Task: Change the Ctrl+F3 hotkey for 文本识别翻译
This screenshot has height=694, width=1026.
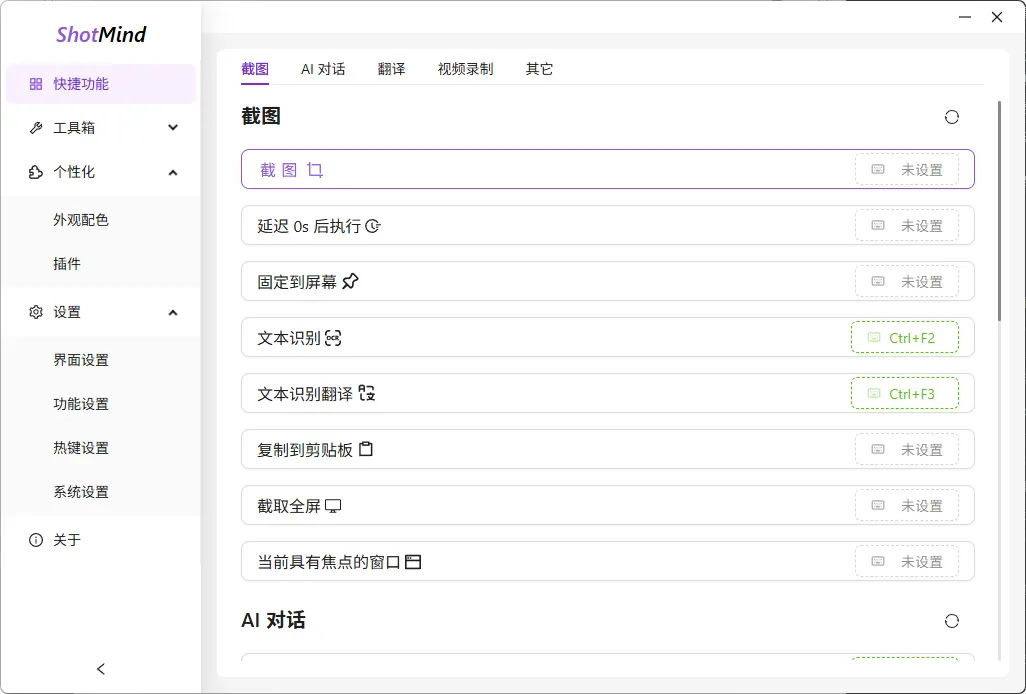Action: (x=905, y=393)
